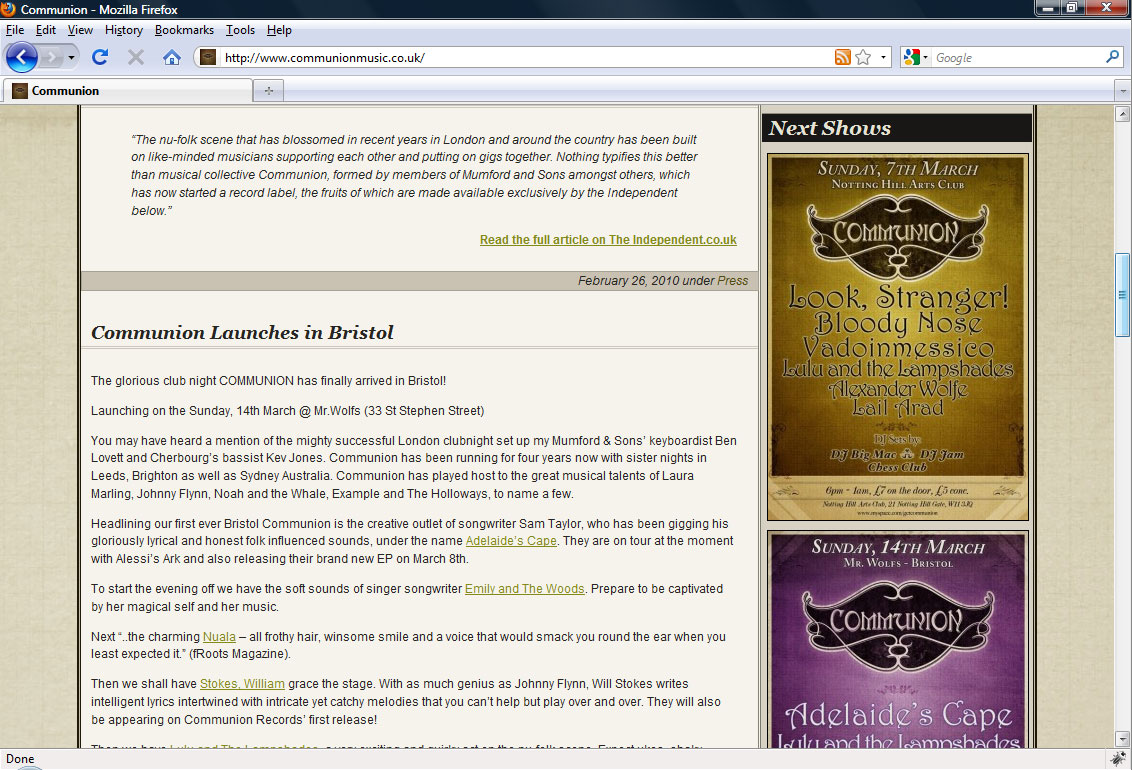Open the Stokes, William link

click(242, 683)
